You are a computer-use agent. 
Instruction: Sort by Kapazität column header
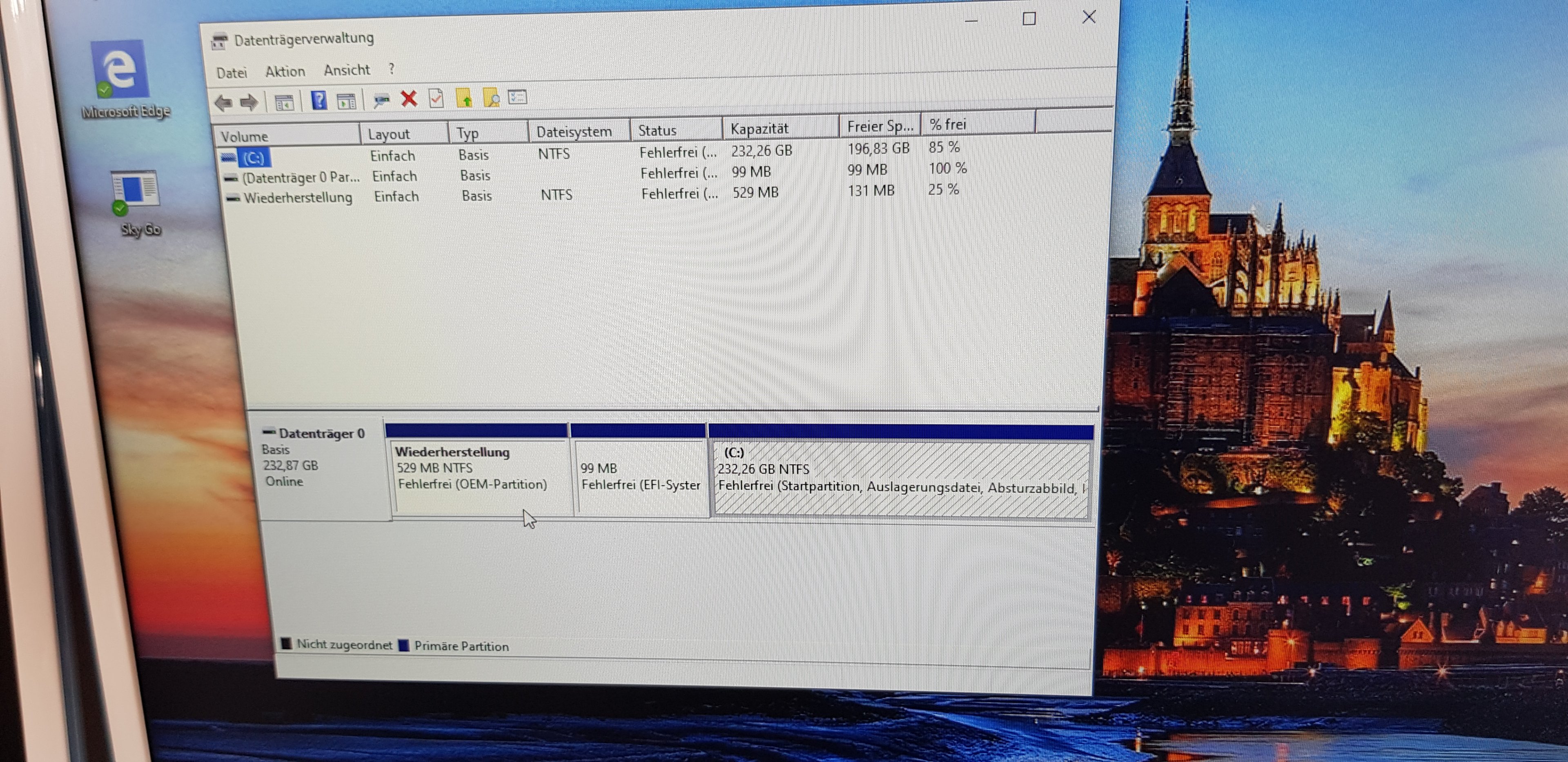tap(758, 129)
